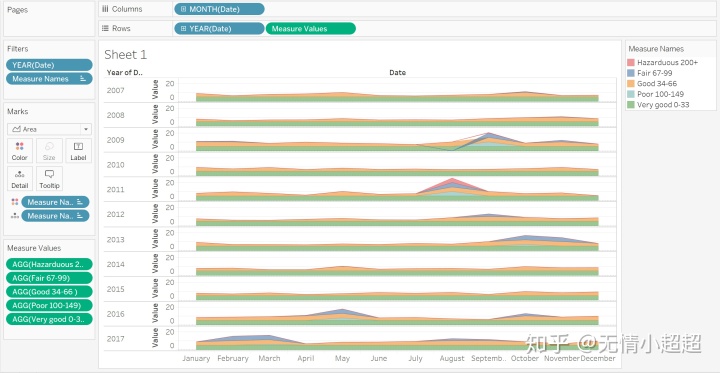Open the Size mark card
This screenshot has height=373, width=720.
49,151
